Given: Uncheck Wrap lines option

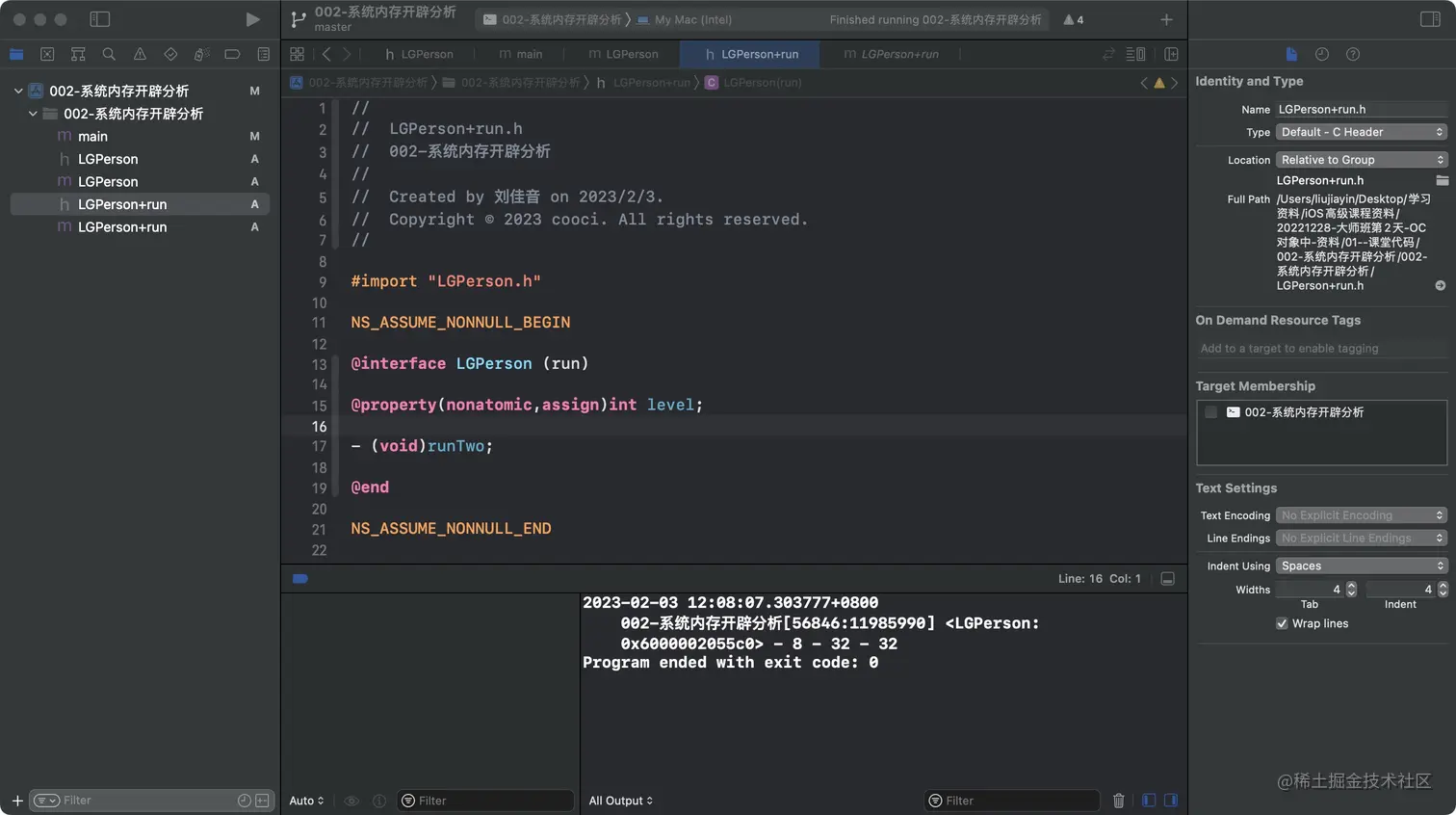Looking at the screenshot, I should [x=1282, y=623].
